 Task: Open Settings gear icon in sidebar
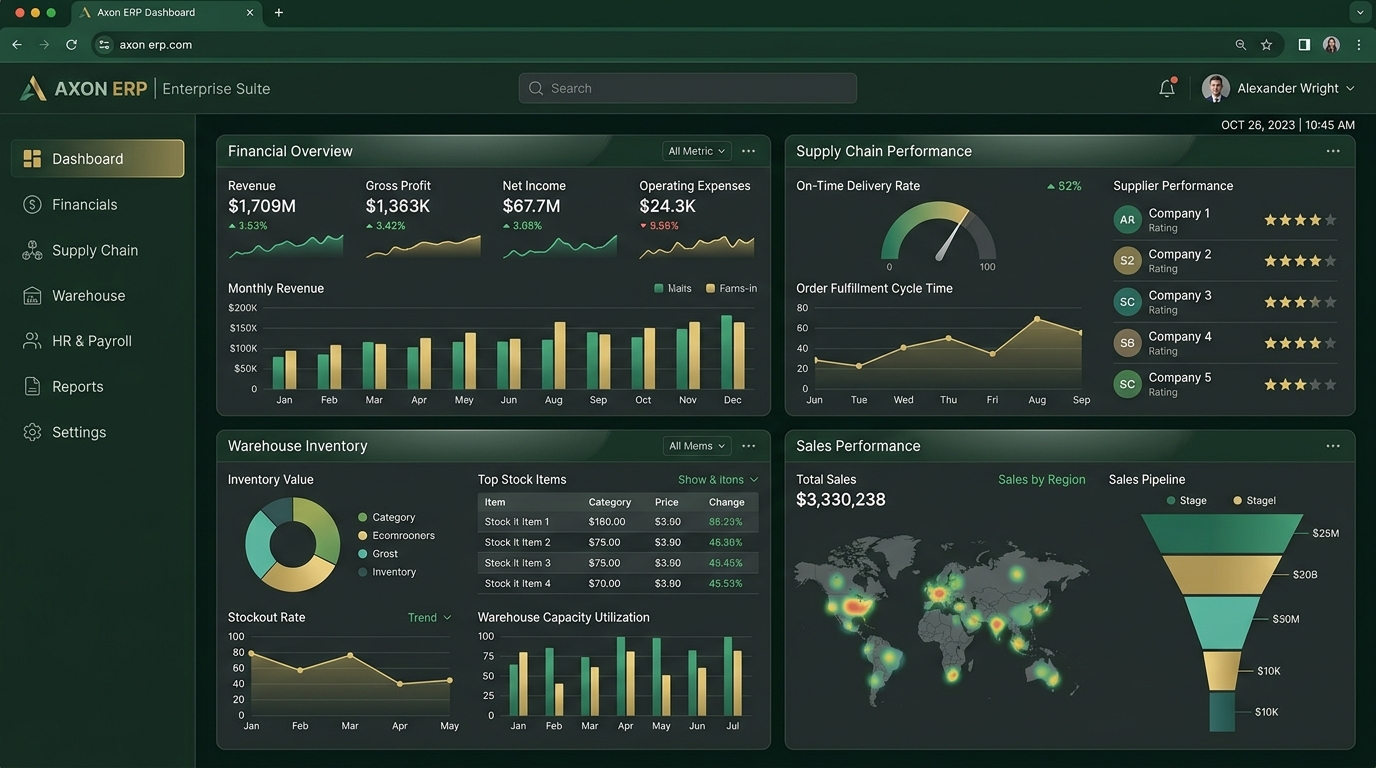(32, 432)
